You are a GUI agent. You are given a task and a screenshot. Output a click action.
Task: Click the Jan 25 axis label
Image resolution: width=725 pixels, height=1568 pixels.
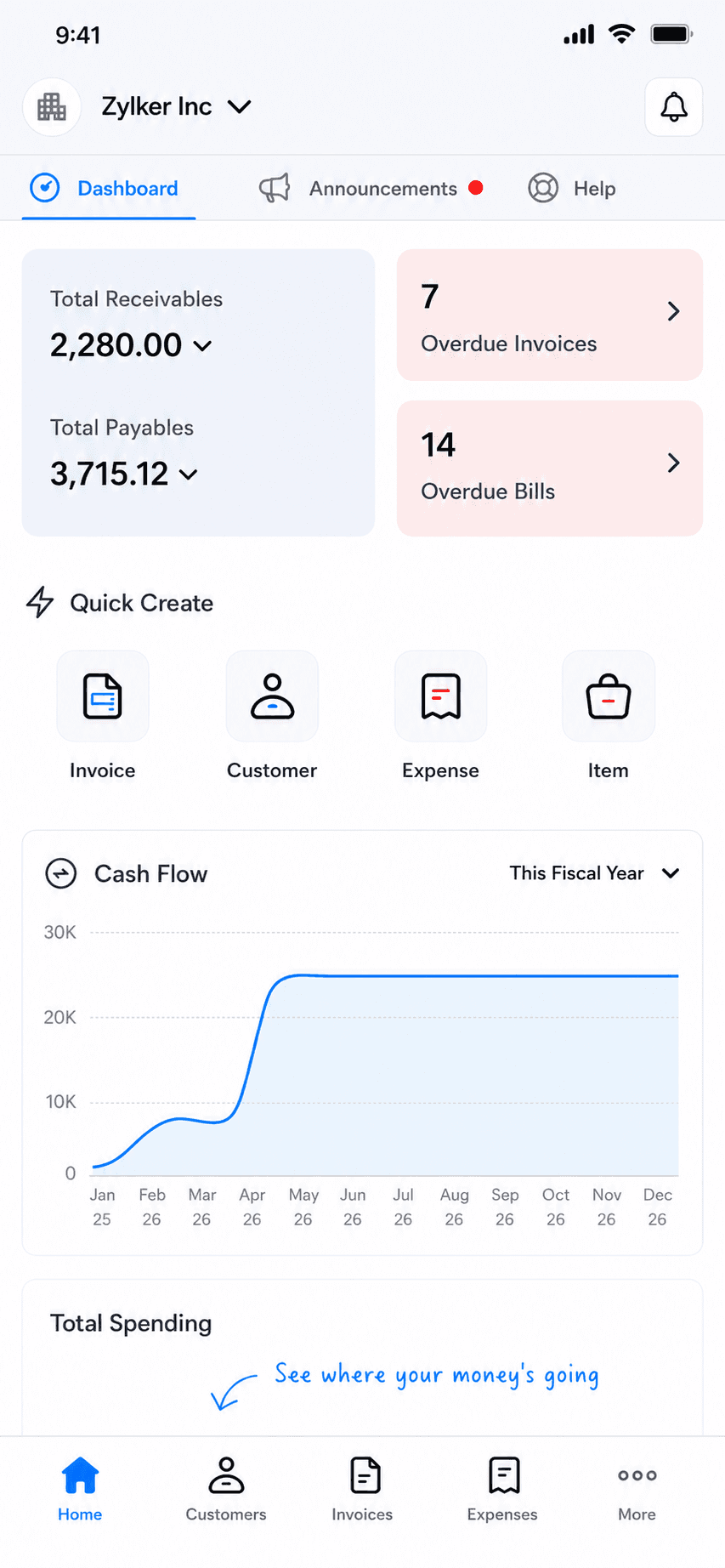coord(102,1207)
